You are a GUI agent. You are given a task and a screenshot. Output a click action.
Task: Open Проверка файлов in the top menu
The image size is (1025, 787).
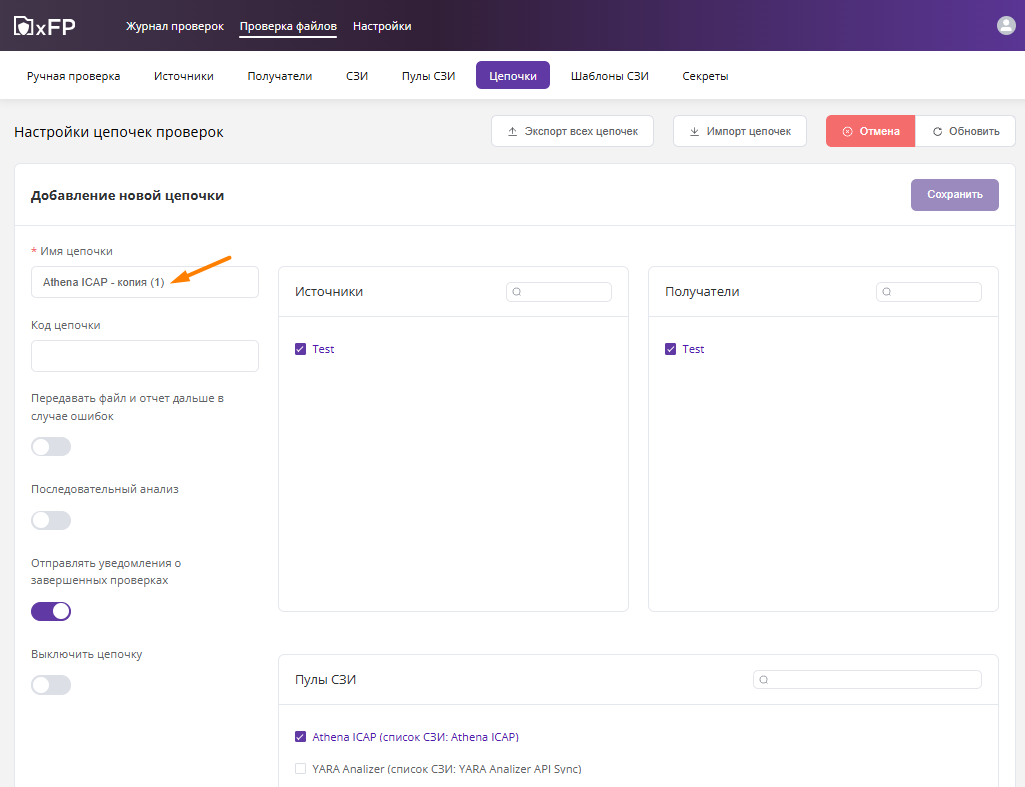(288, 26)
